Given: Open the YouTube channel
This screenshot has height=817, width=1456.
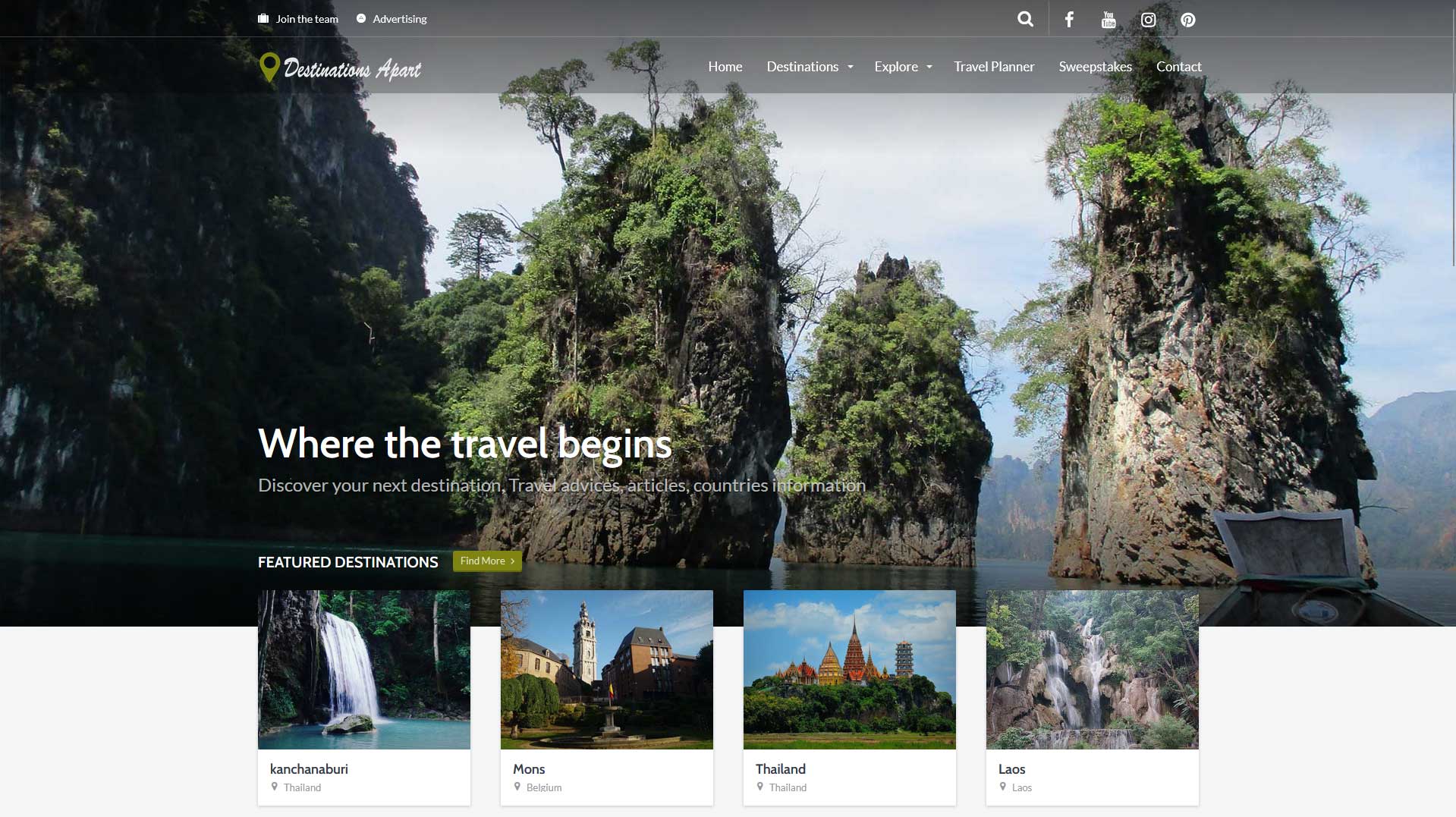Looking at the screenshot, I should 1109,19.
